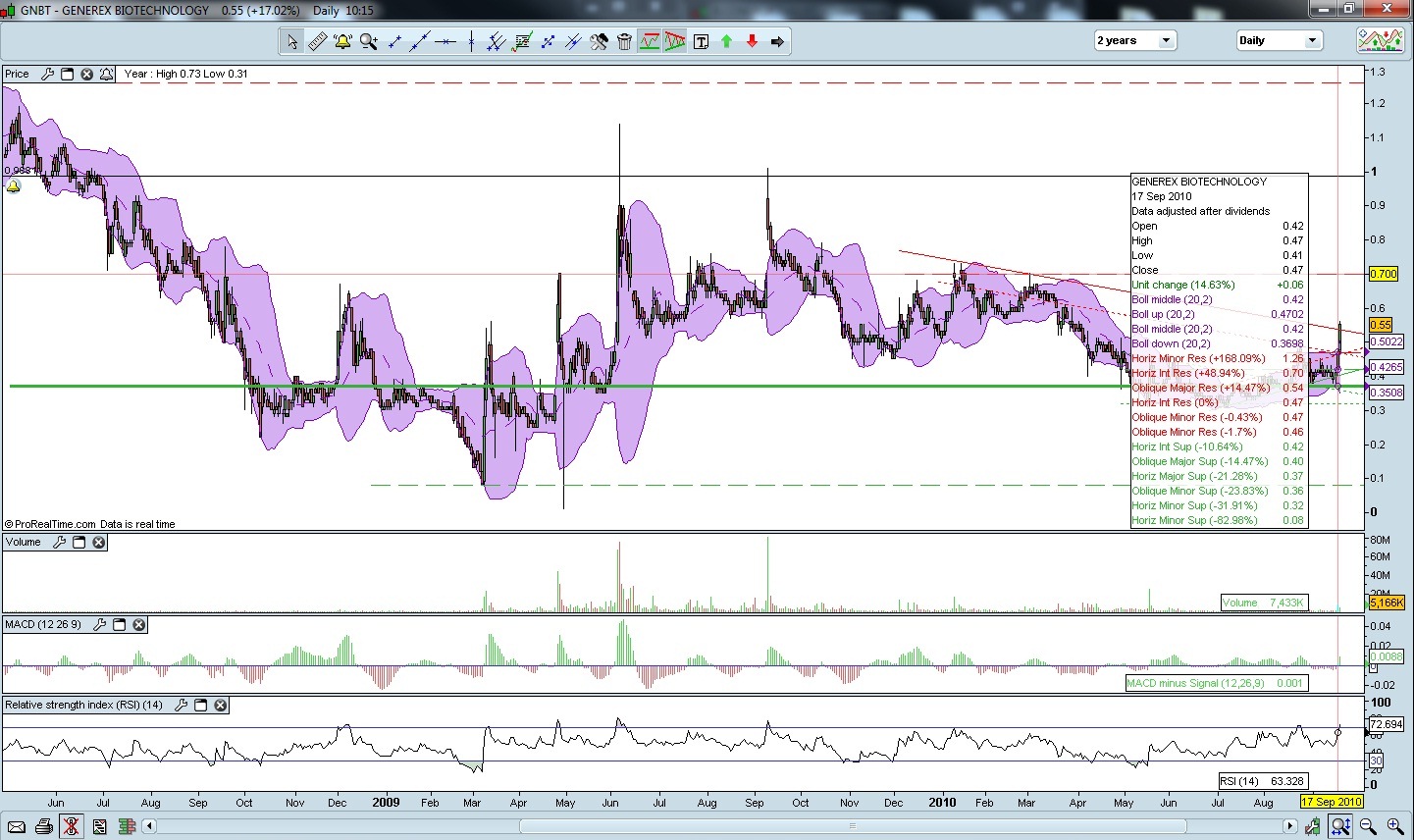Open Price panel wrench settings
The width and height of the screenshot is (1414, 840).
(47, 74)
